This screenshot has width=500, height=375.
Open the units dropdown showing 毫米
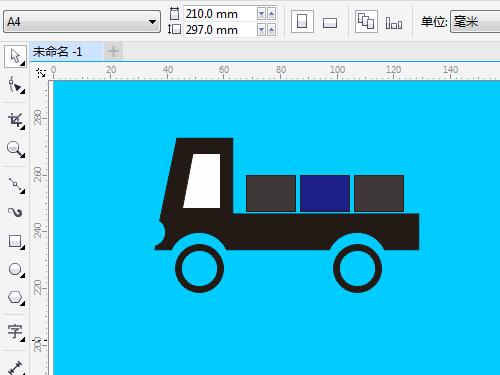[x=475, y=22]
